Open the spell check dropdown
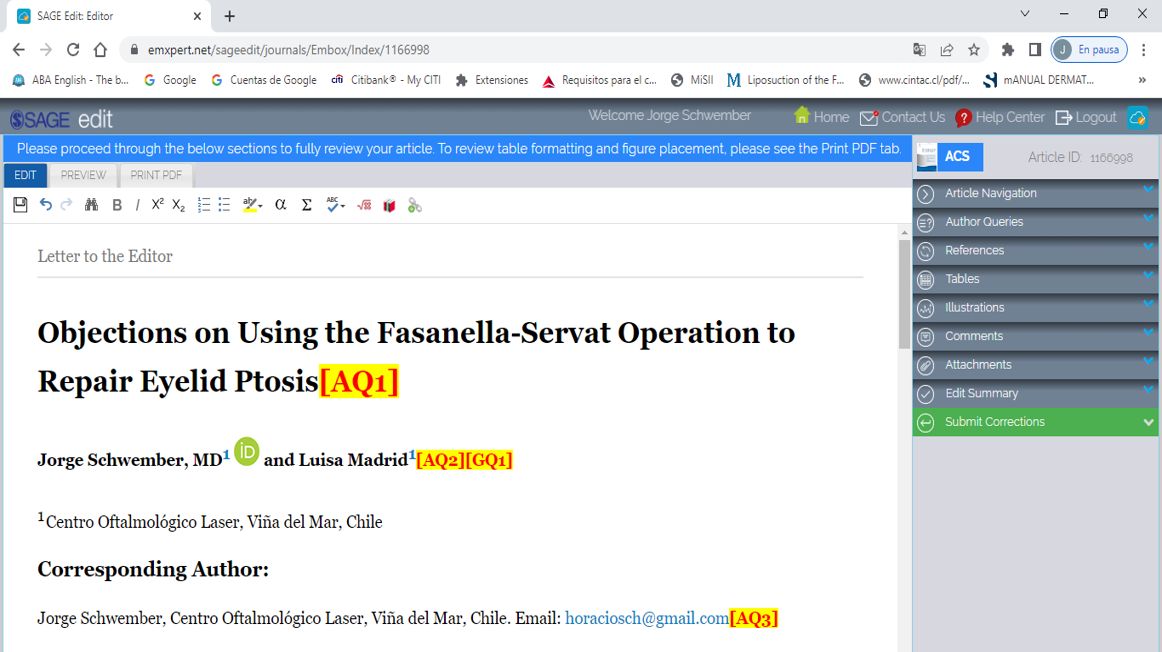The height and width of the screenshot is (652, 1162). (336, 205)
